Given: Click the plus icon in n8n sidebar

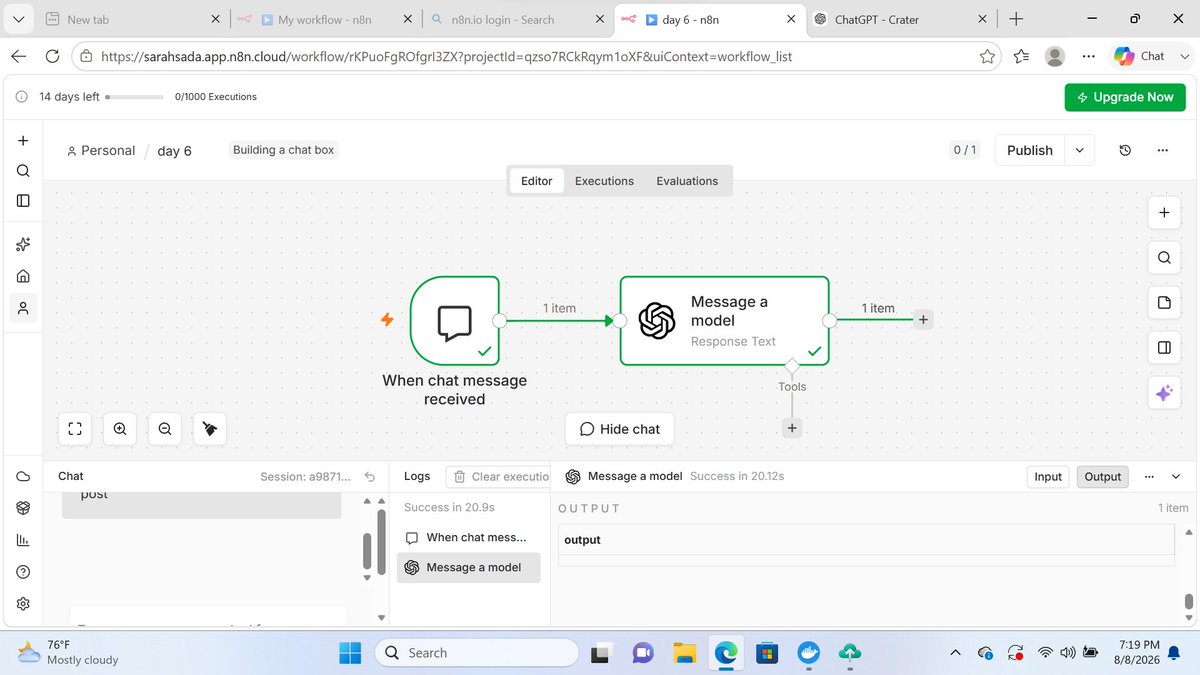Looking at the screenshot, I should (x=23, y=141).
